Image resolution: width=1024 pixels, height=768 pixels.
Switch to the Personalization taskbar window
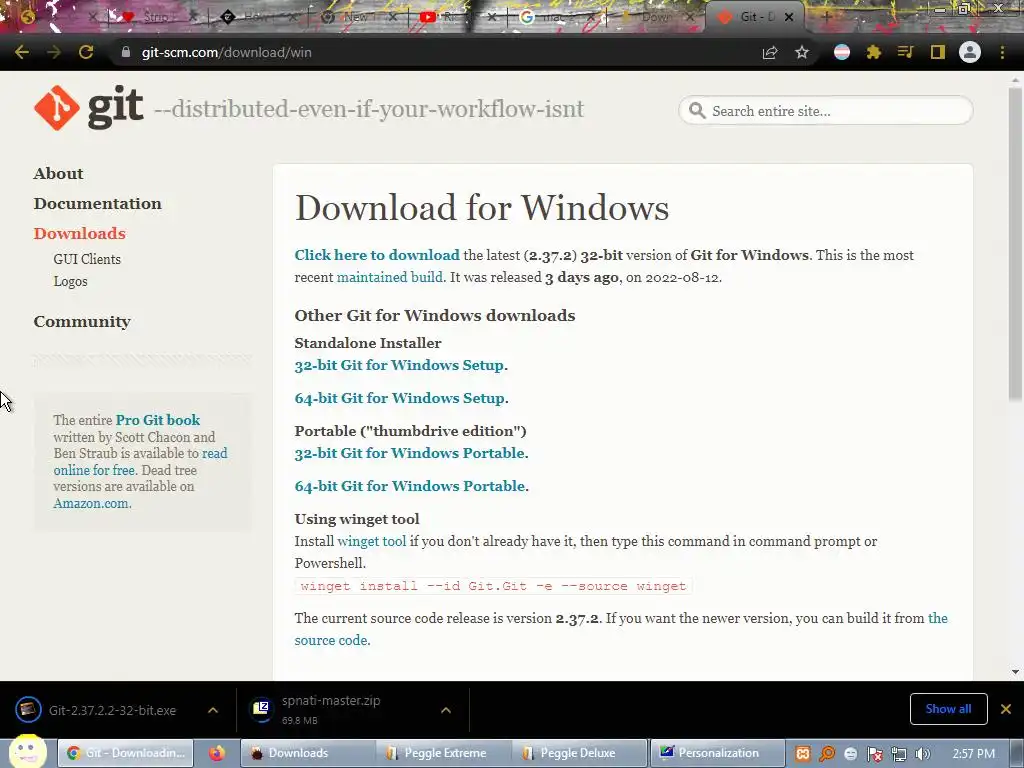717,753
